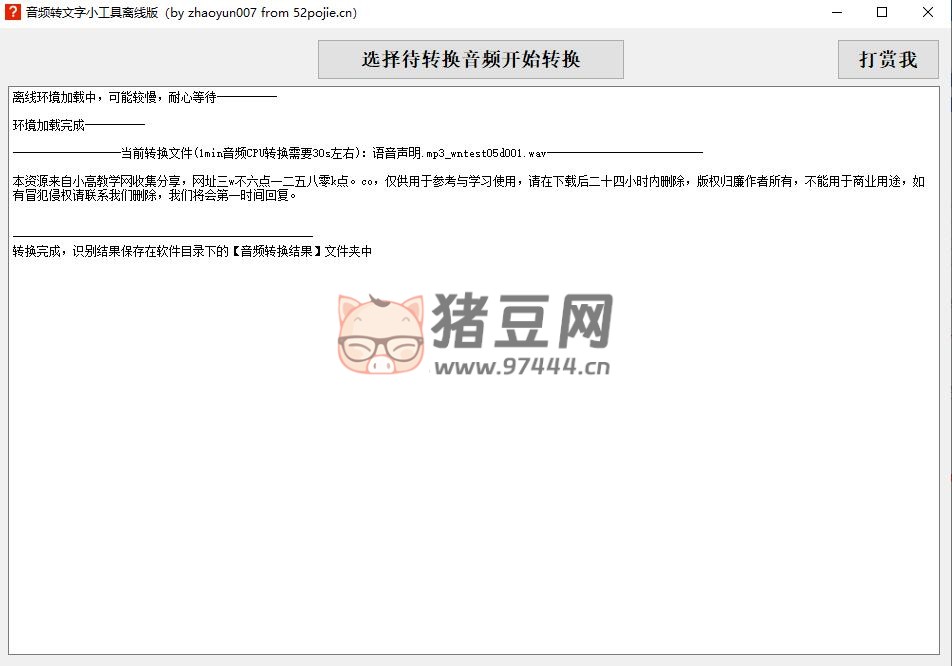Click the red app icon in title bar
This screenshot has height=666, width=952.
point(12,12)
